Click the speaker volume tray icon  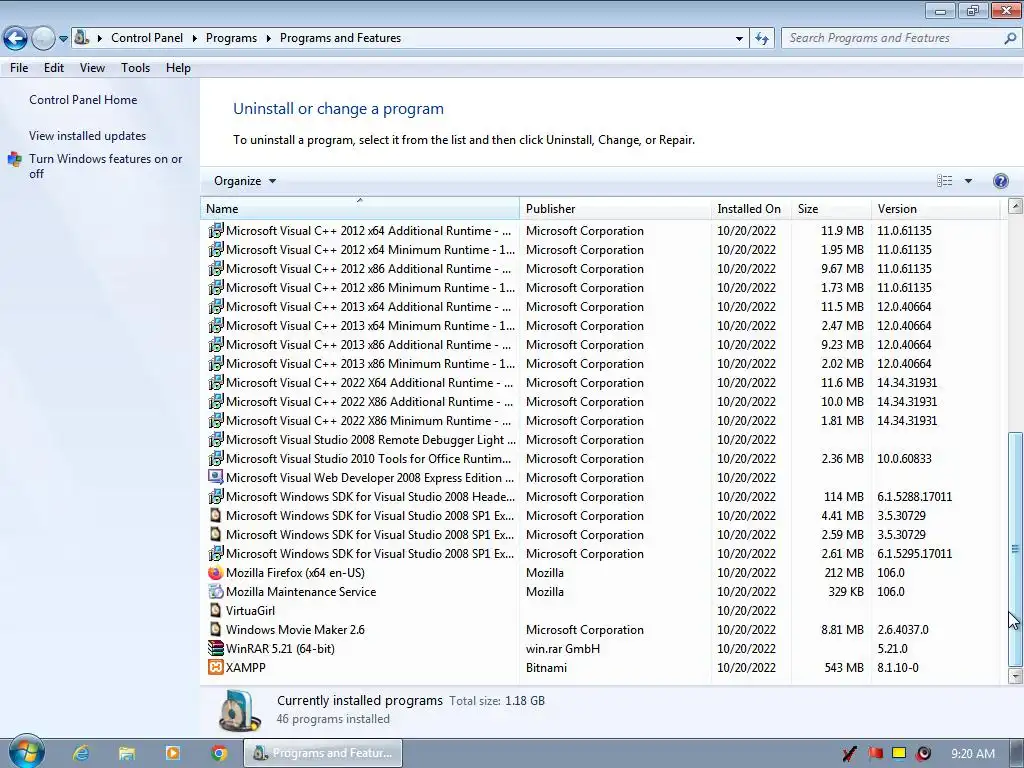pyautogui.click(x=923, y=754)
